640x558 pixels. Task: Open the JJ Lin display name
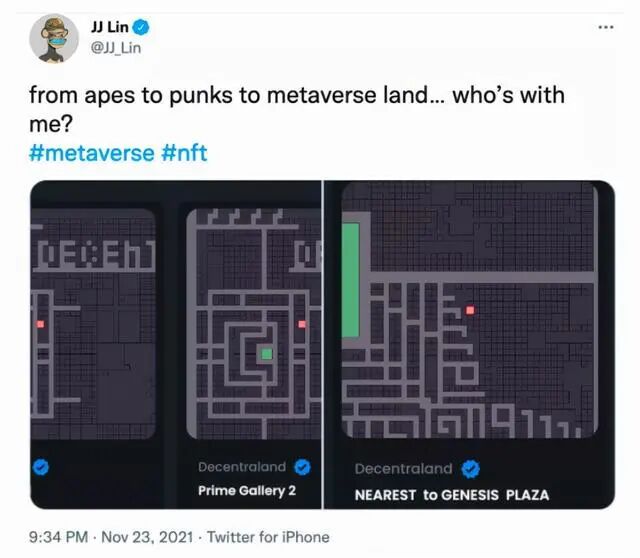tap(109, 27)
